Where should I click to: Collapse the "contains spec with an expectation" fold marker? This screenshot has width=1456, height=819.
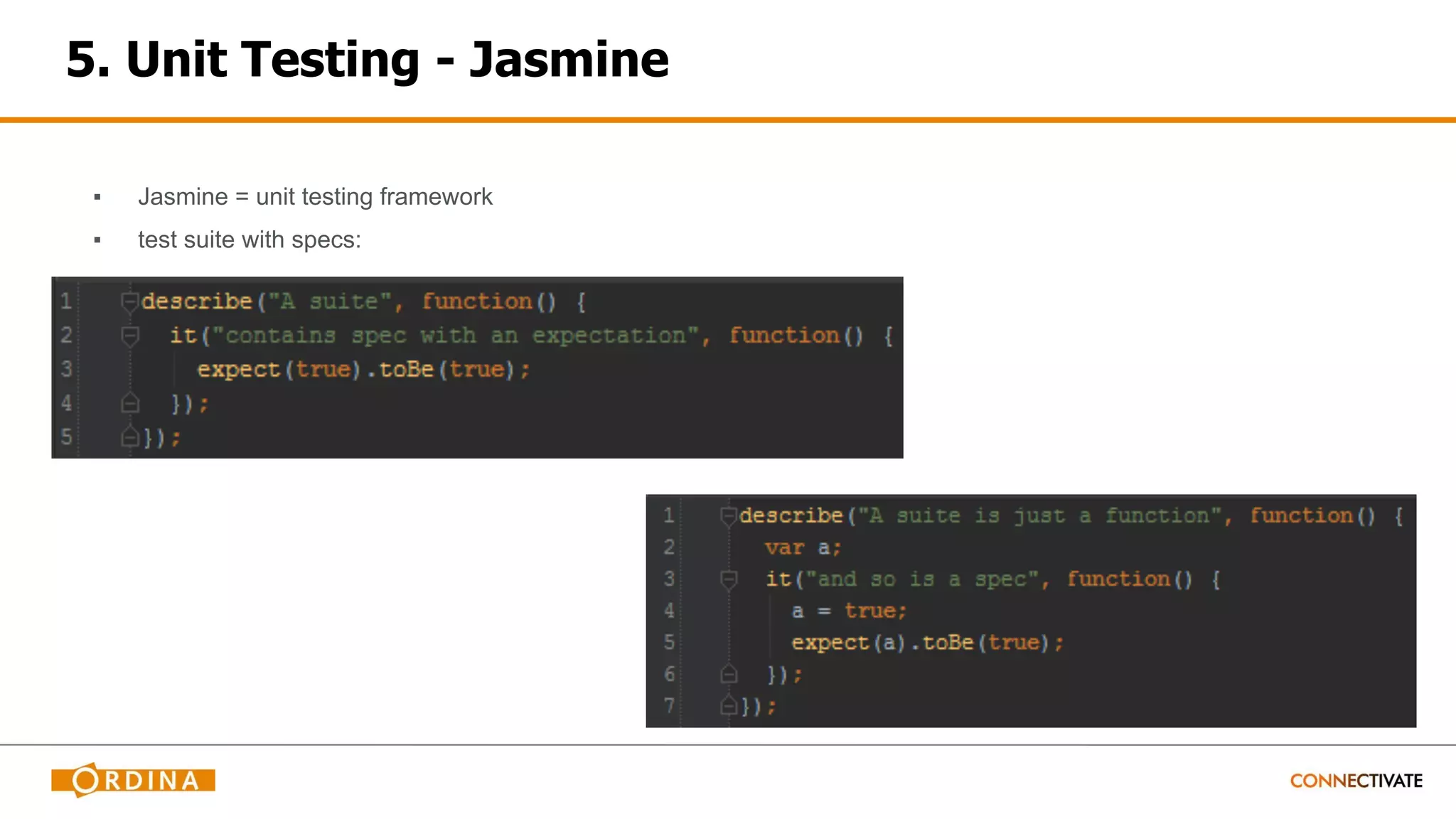pyautogui.click(x=129, y=336)
